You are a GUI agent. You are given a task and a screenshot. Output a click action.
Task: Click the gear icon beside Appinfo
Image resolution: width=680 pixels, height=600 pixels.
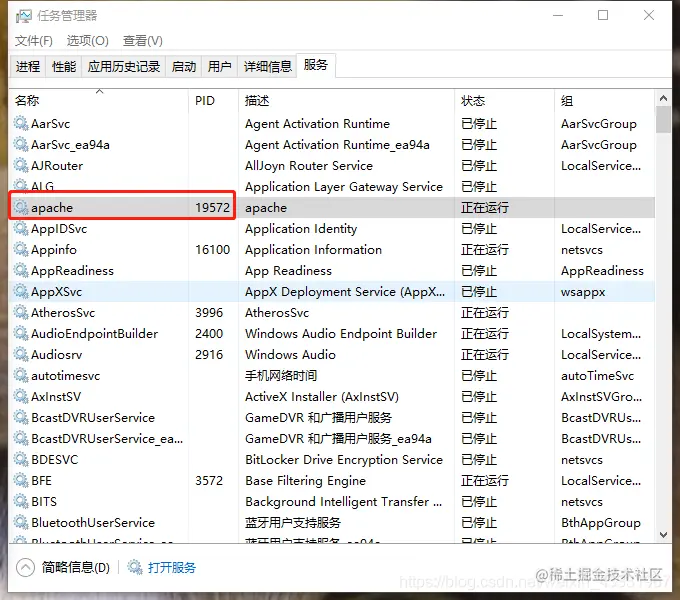(x=20, y=250)
